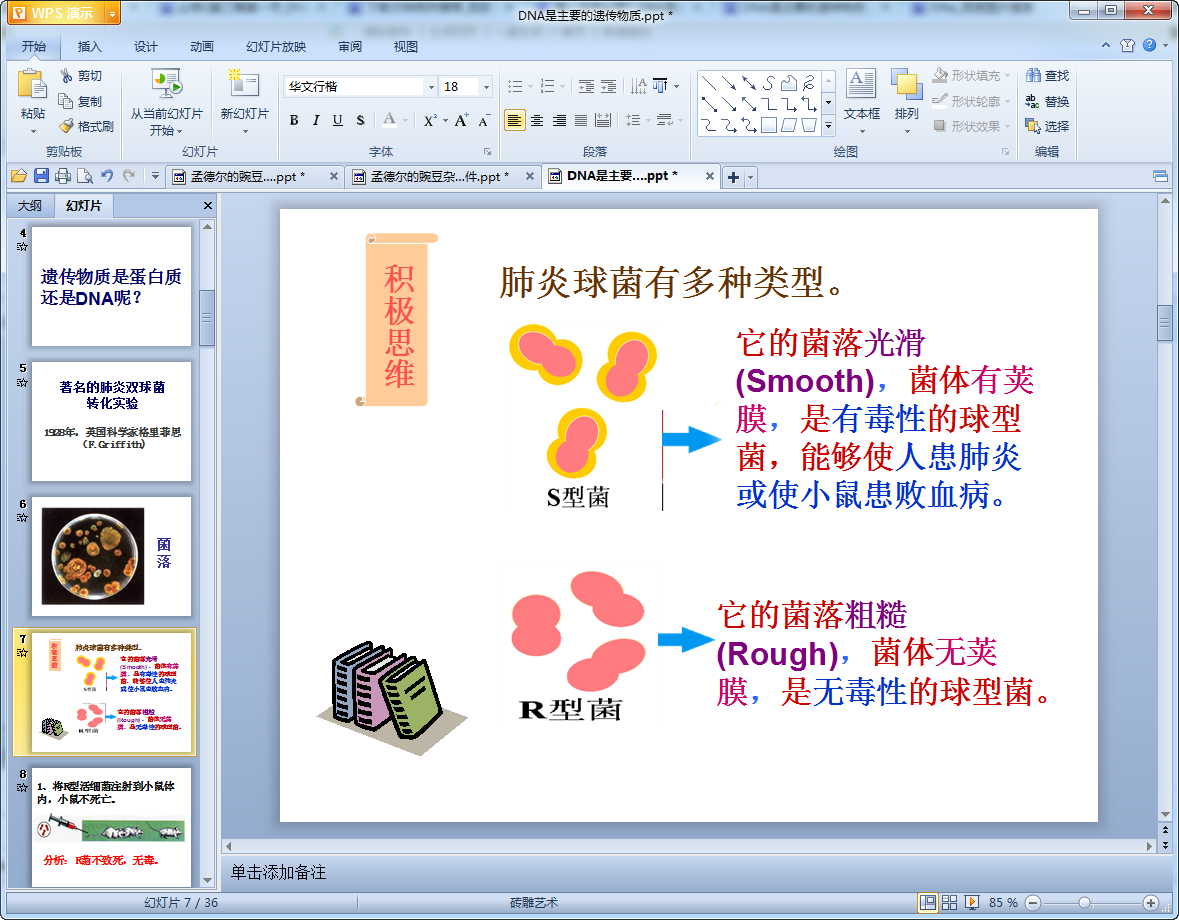Click the zoom out minus button

click(1033, 902)
